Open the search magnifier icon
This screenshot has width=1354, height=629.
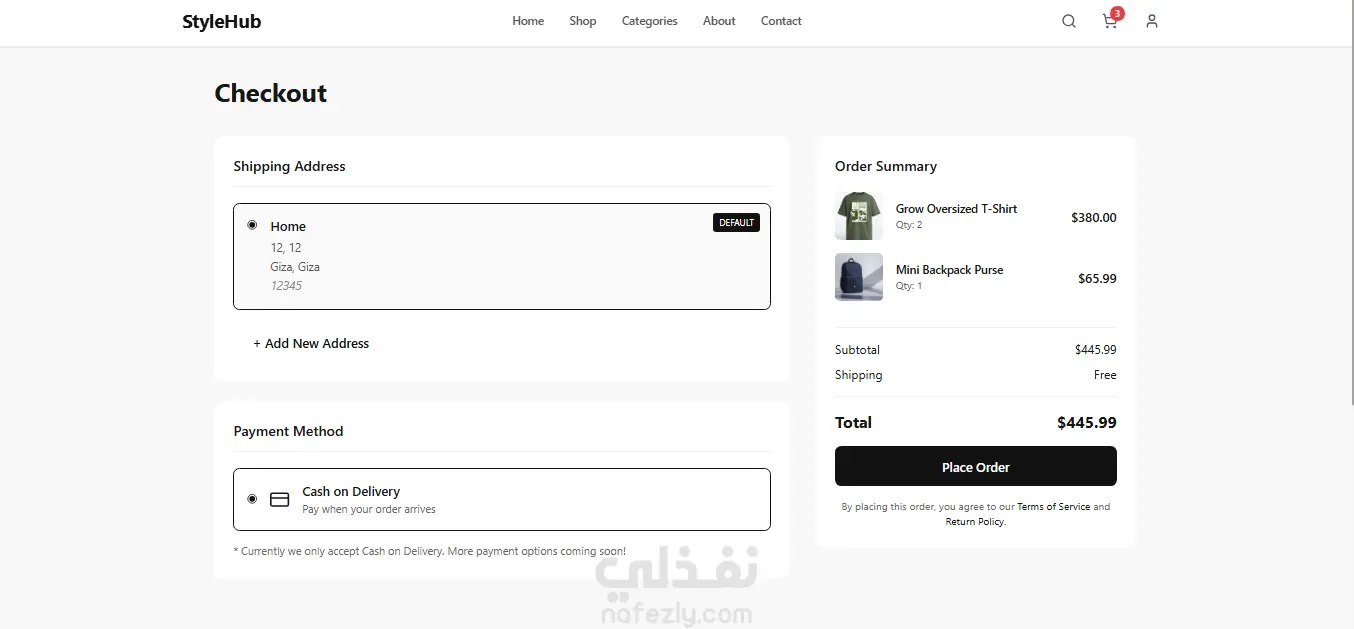pos(1069,21)
